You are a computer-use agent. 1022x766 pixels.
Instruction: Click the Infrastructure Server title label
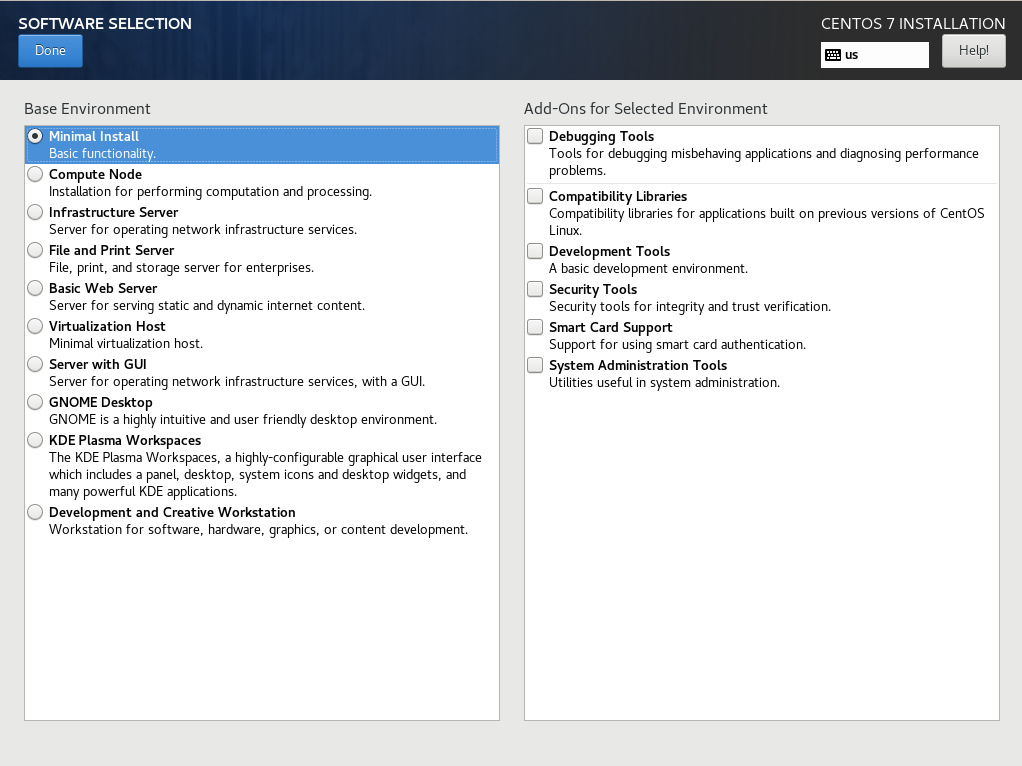113,213
